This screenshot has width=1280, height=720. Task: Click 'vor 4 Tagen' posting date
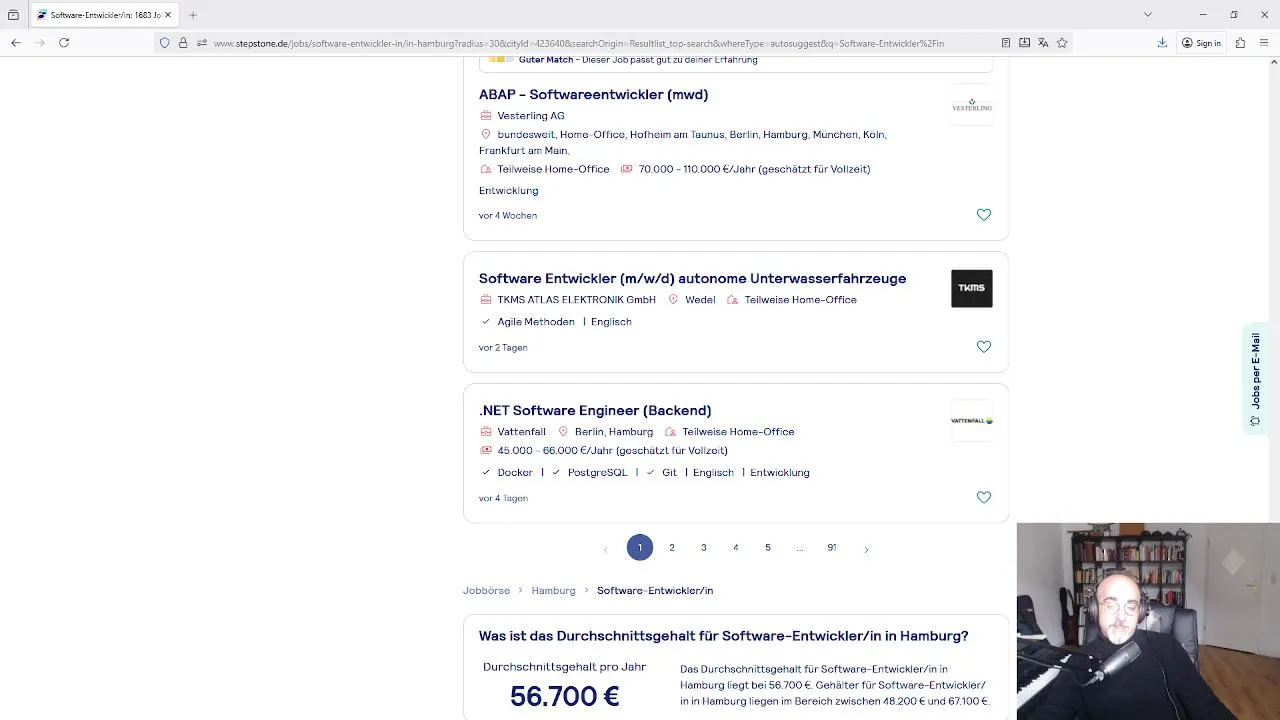pos(503,498)
